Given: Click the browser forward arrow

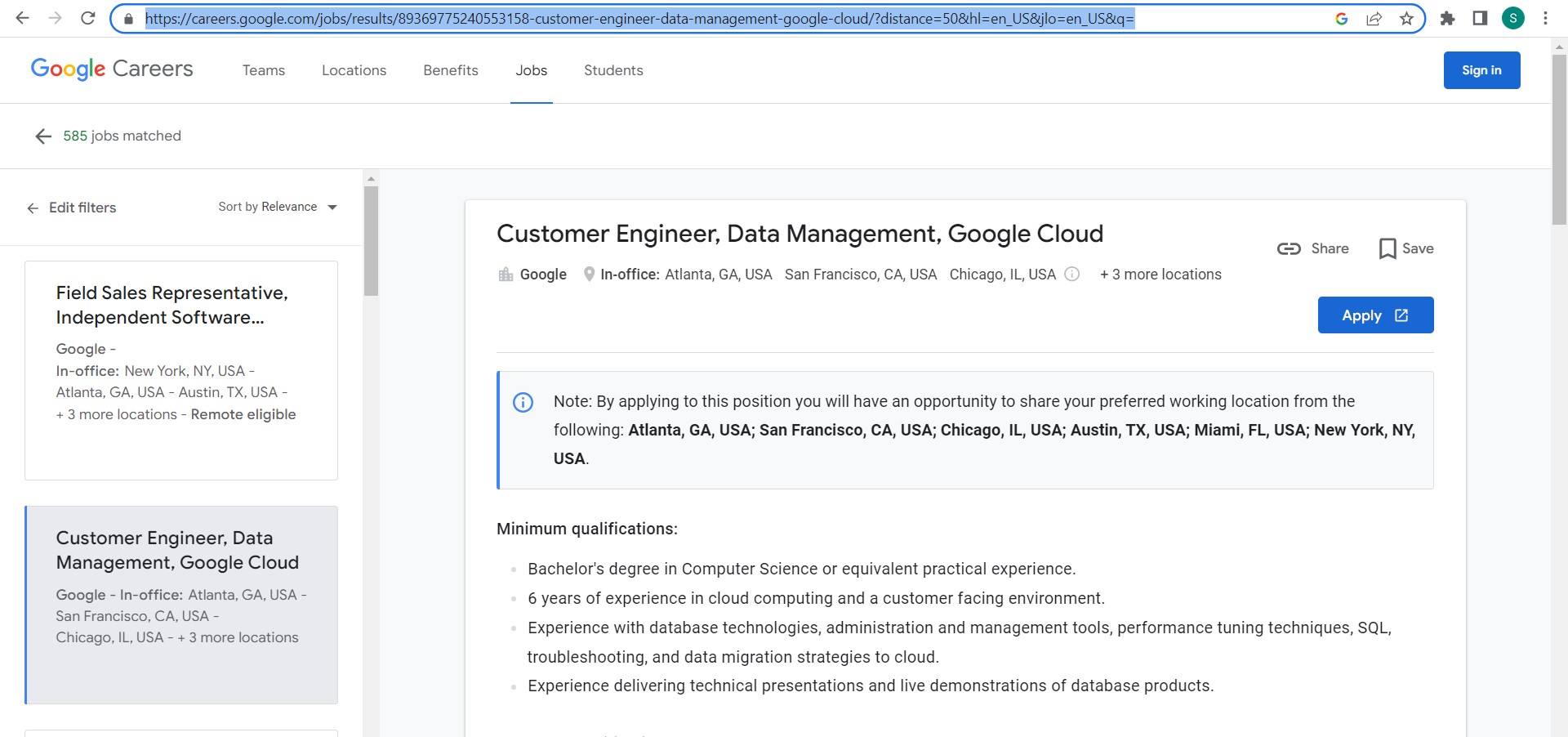Looking at the screenshot, I should tap(55, 18).
